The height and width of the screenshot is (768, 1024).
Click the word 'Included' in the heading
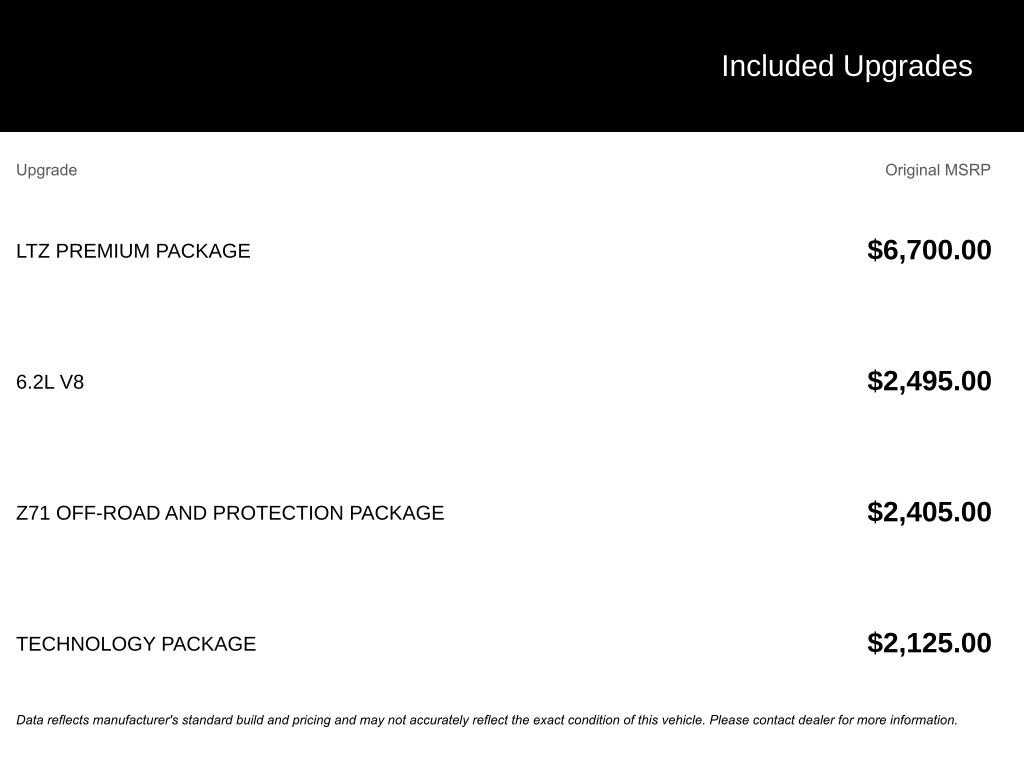777,66
